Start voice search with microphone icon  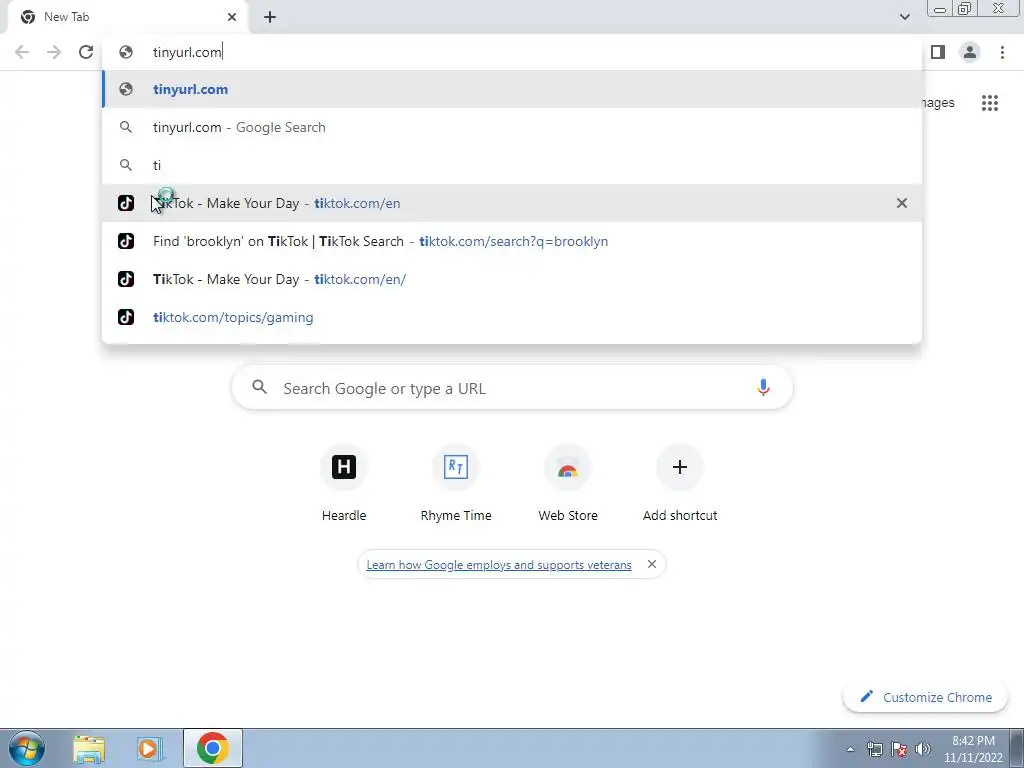click(763, 387)
